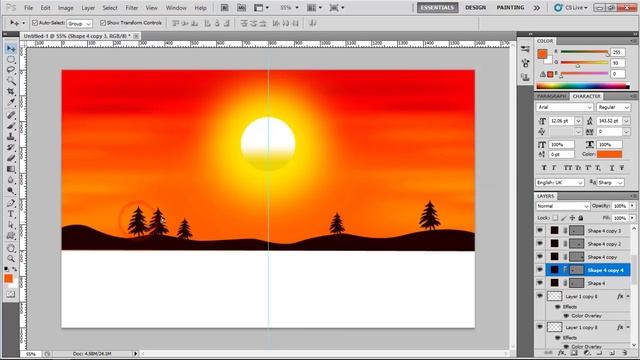Open the Image menu

click(66, 8)
